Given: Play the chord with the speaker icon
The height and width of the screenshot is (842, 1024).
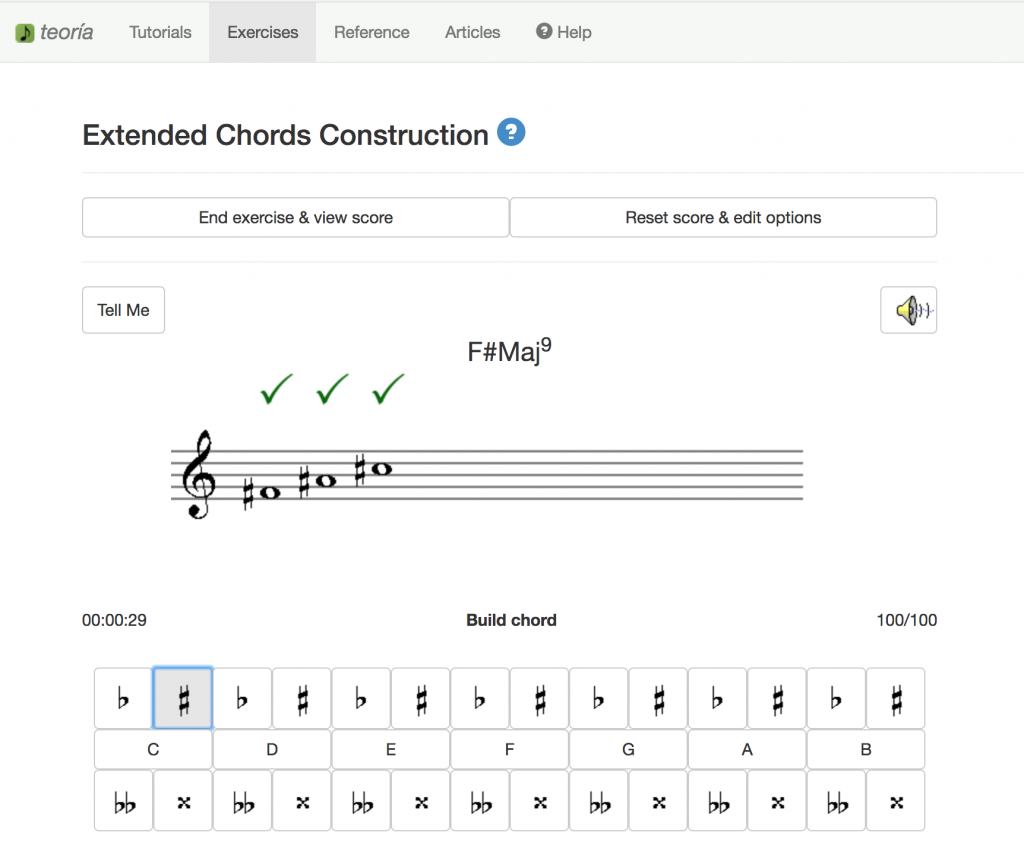Looking at the screenshot, I should coord(908,311).
